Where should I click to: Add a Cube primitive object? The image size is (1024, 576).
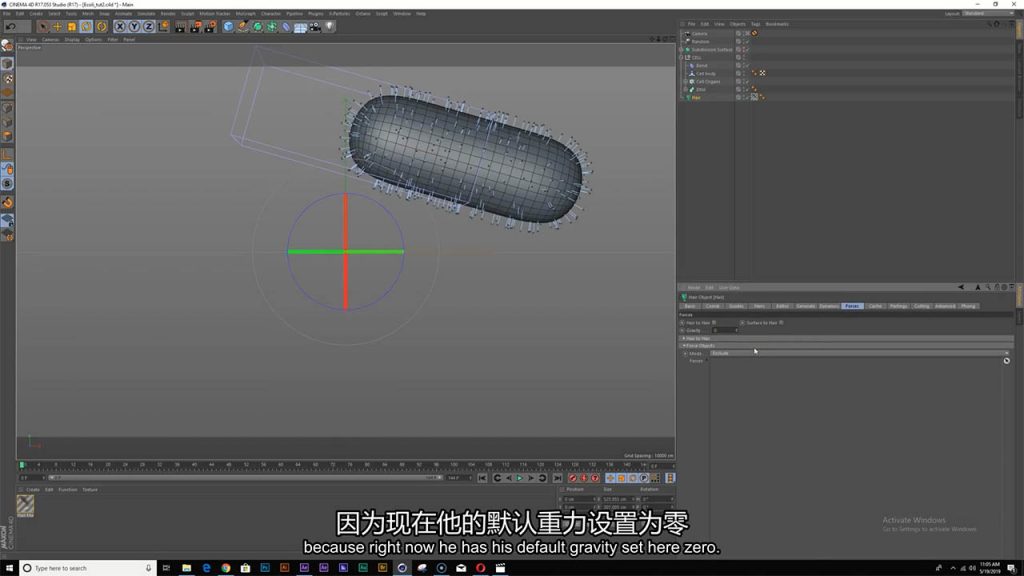(x=228, y=27)
